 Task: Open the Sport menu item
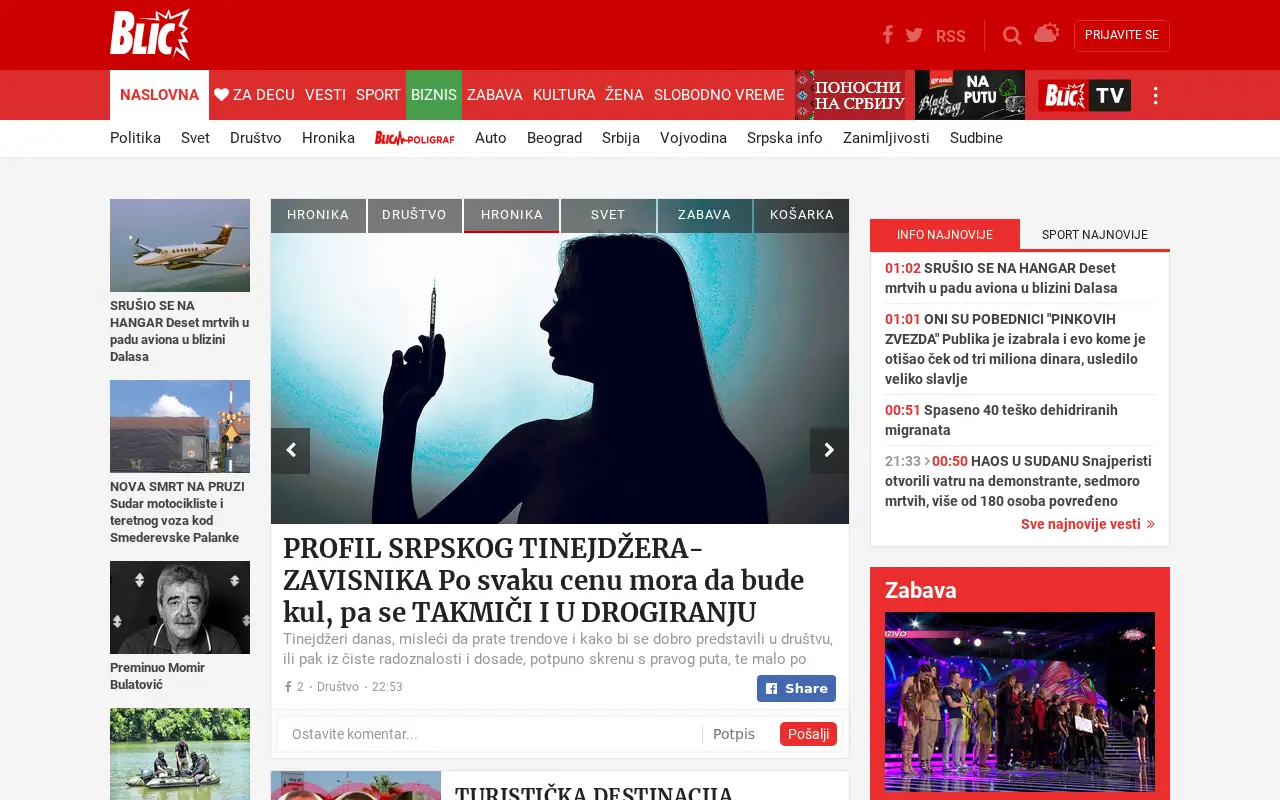(x=378, y=95)
